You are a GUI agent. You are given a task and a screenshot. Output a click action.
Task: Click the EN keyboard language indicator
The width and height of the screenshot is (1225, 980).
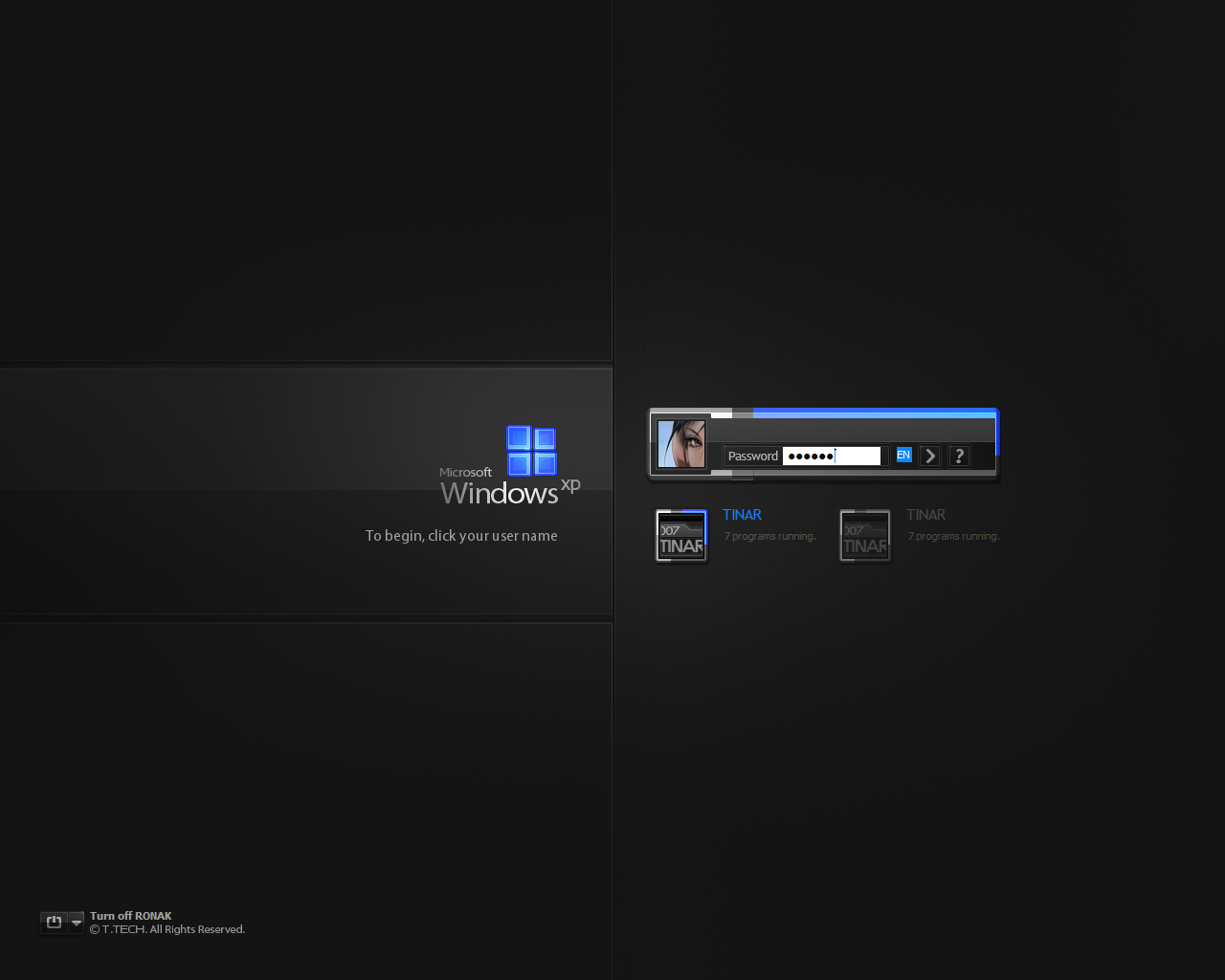[x=903, y=456]
